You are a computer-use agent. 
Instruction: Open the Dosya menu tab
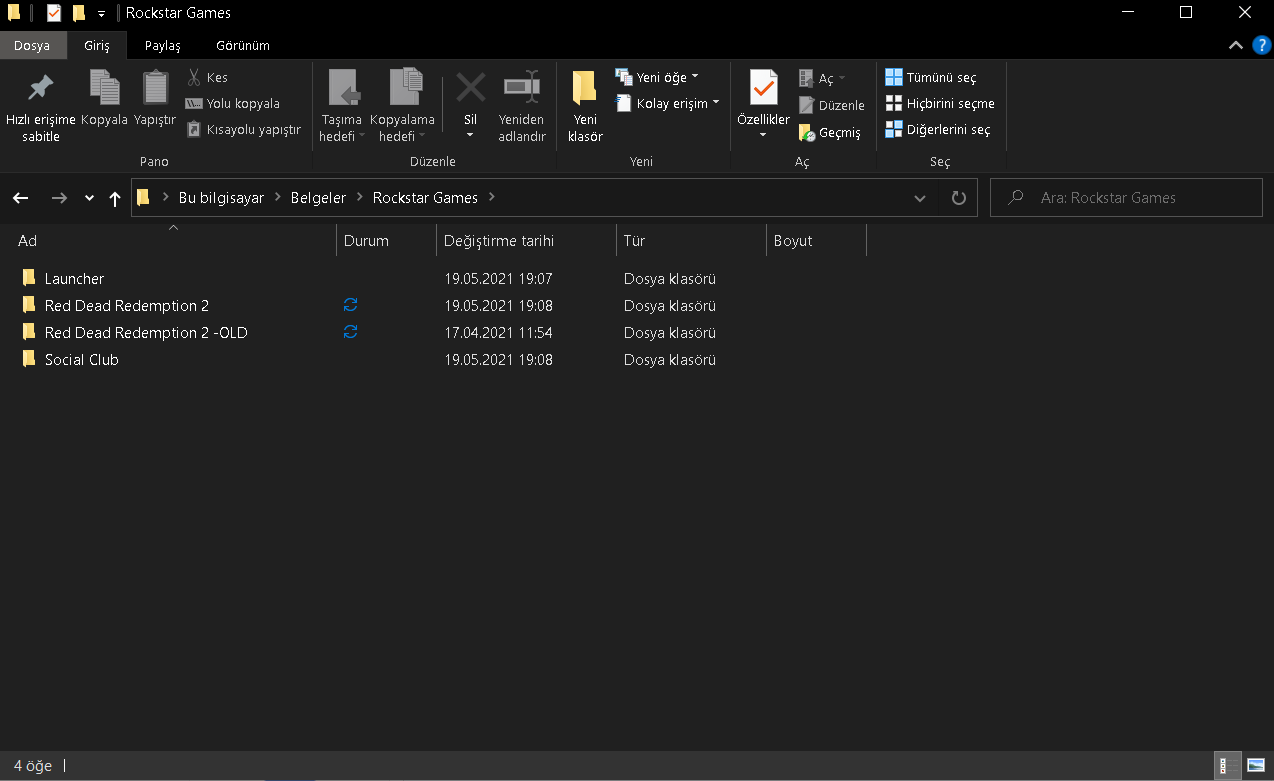coord(32,45)
